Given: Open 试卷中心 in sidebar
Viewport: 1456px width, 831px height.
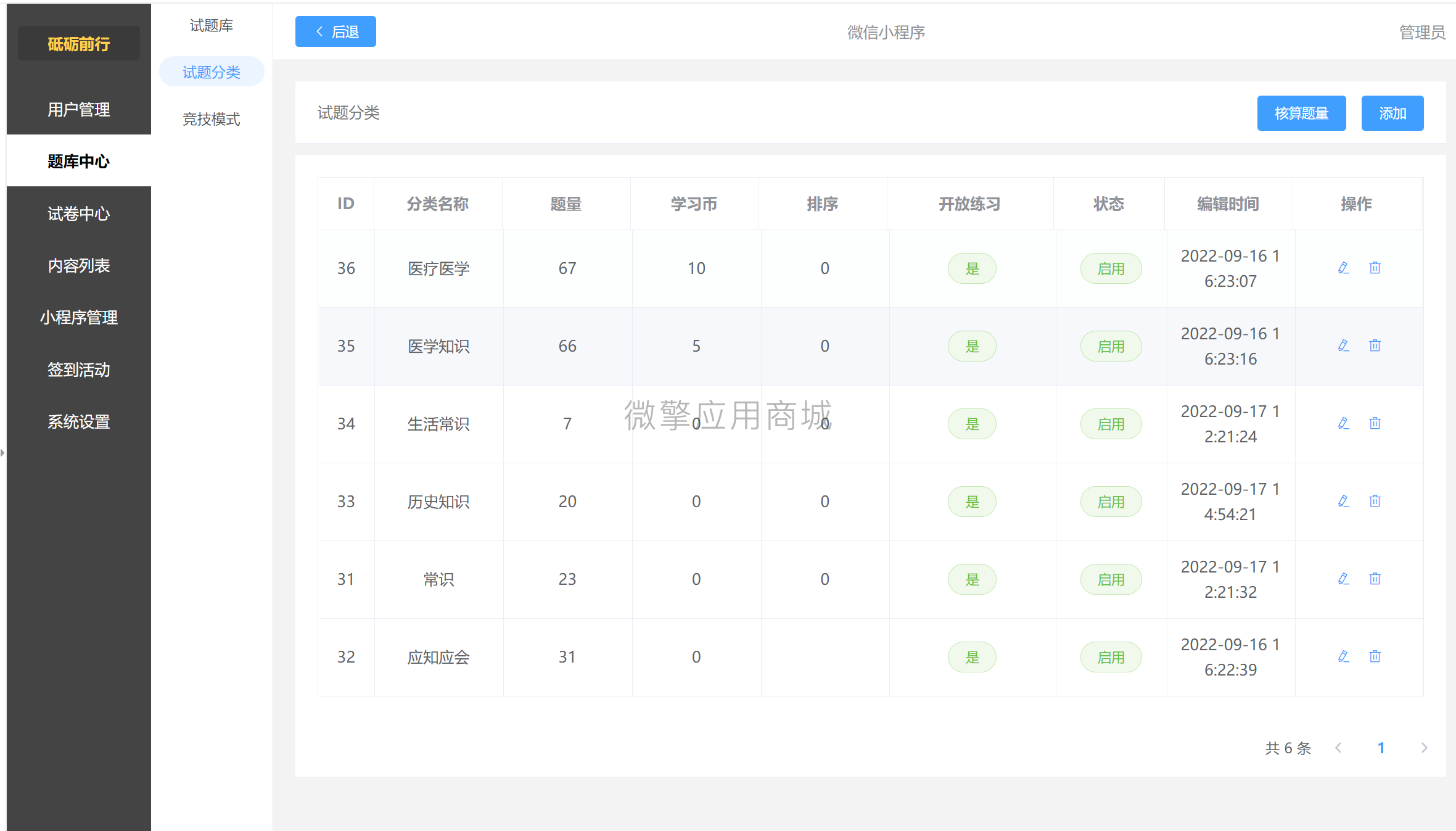Looking at the screenshot, I should 79,213.
